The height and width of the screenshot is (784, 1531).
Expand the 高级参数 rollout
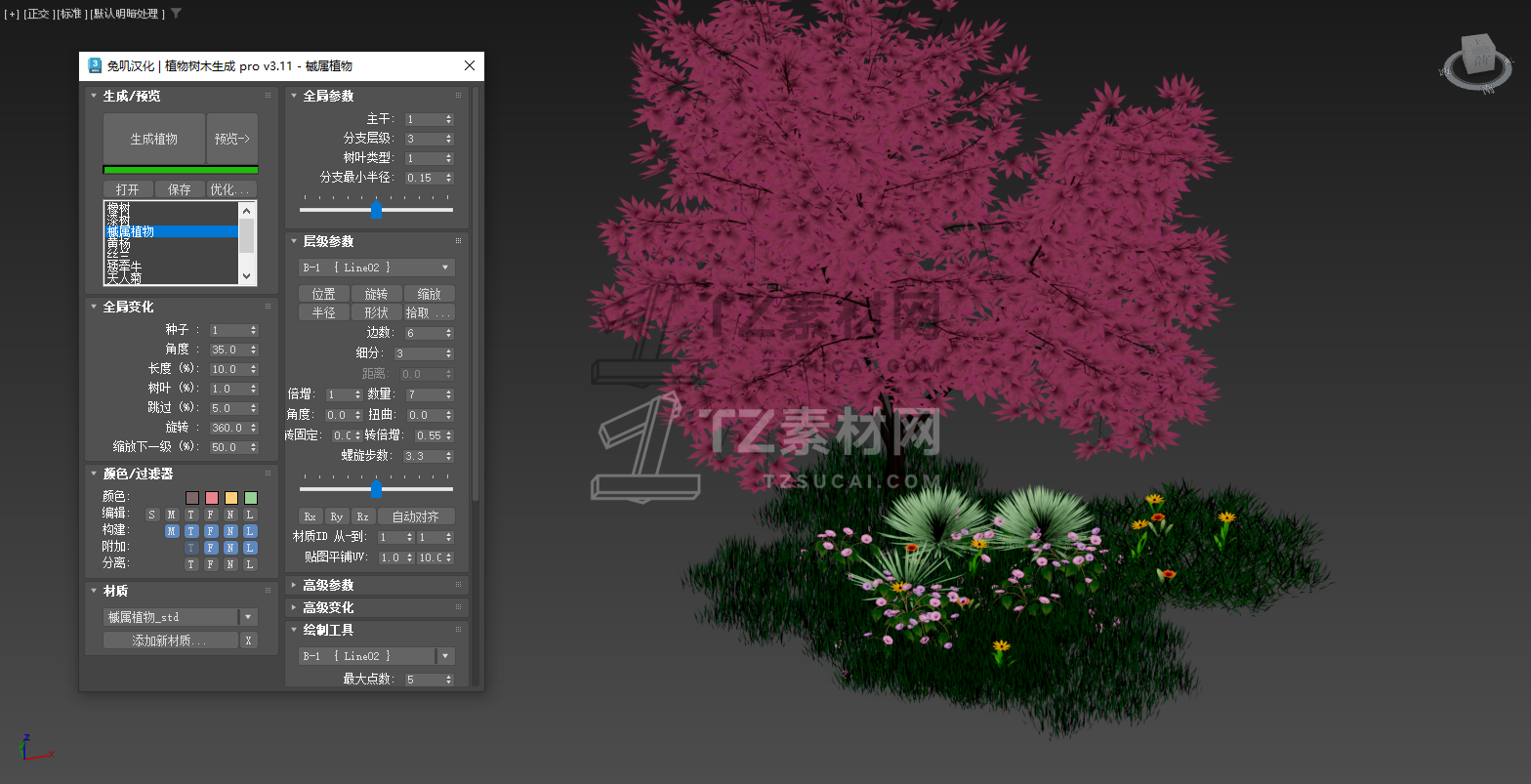[x=294, y=585]
